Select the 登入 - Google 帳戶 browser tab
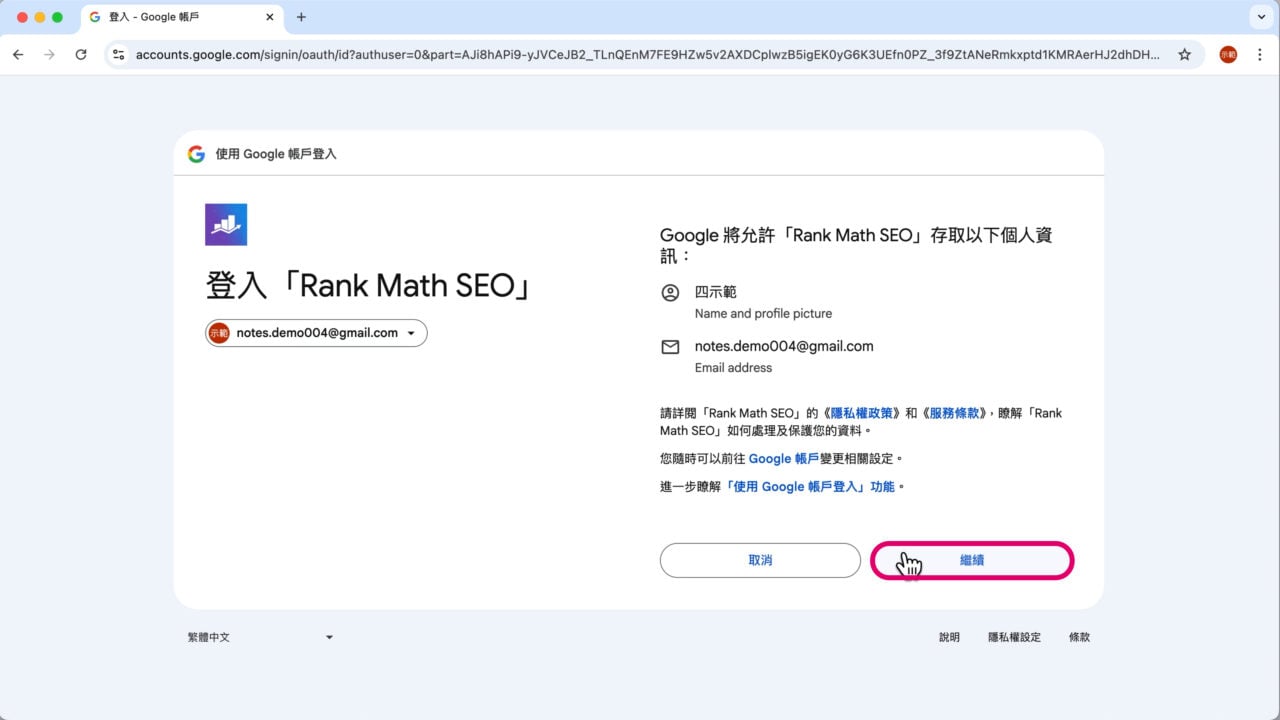 coord(160,17)
